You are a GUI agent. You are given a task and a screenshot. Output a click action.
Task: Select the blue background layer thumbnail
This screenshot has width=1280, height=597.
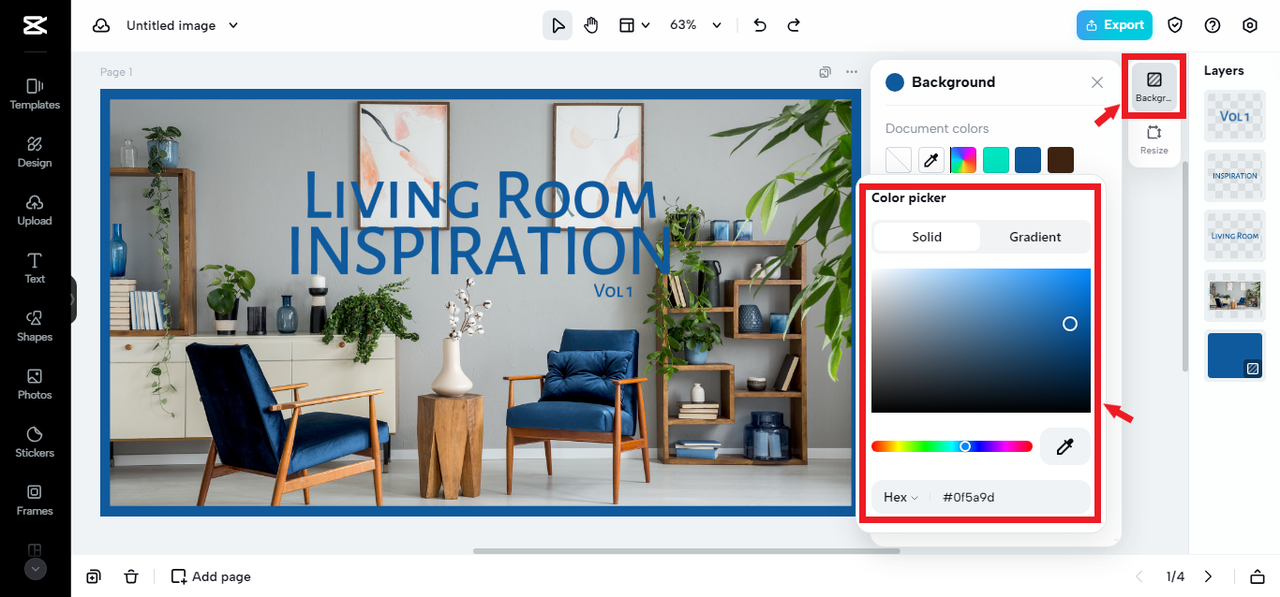point(1235,356)
